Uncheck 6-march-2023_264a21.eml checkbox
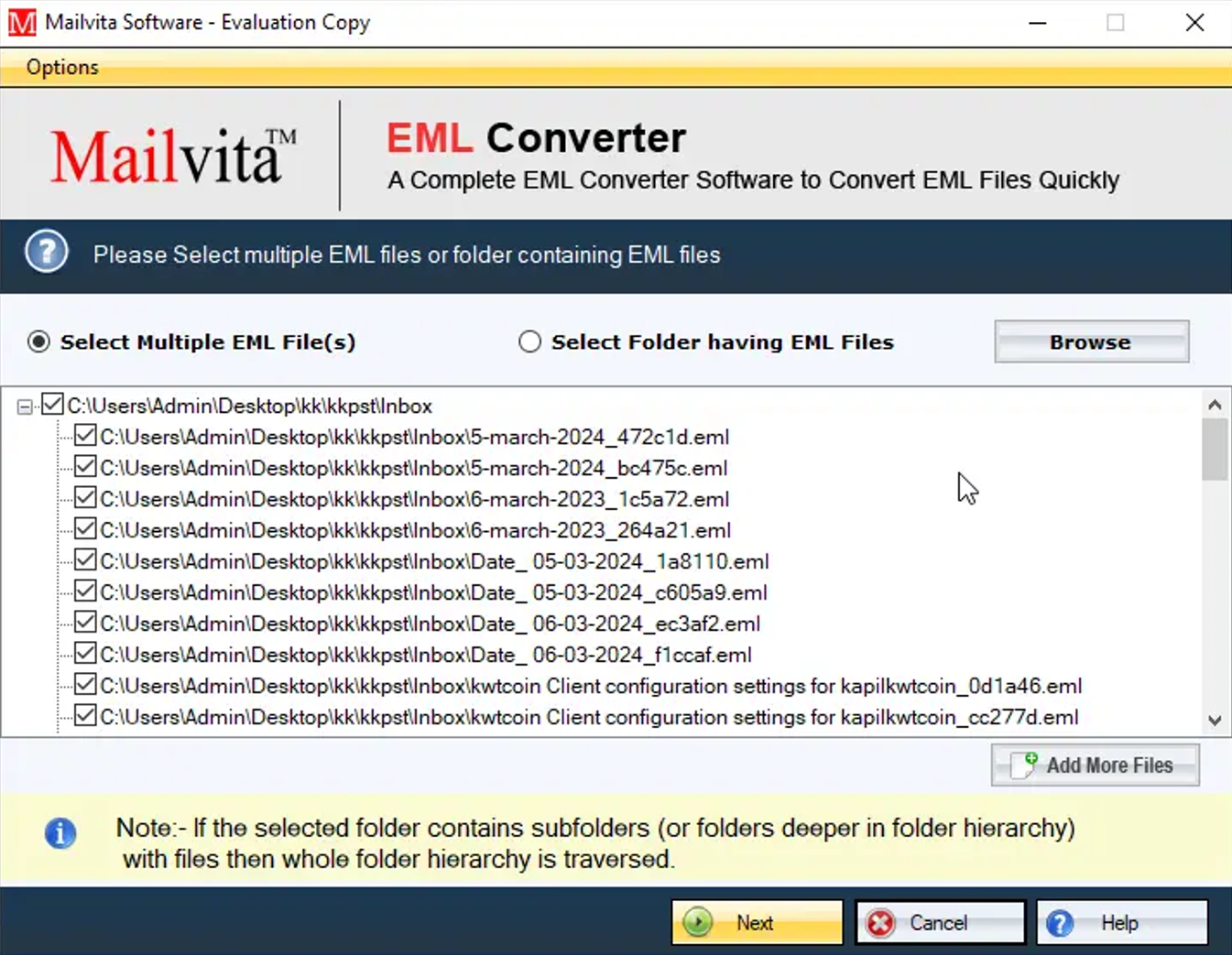Viewport: 1232px width, 955px height. [85, 528]
